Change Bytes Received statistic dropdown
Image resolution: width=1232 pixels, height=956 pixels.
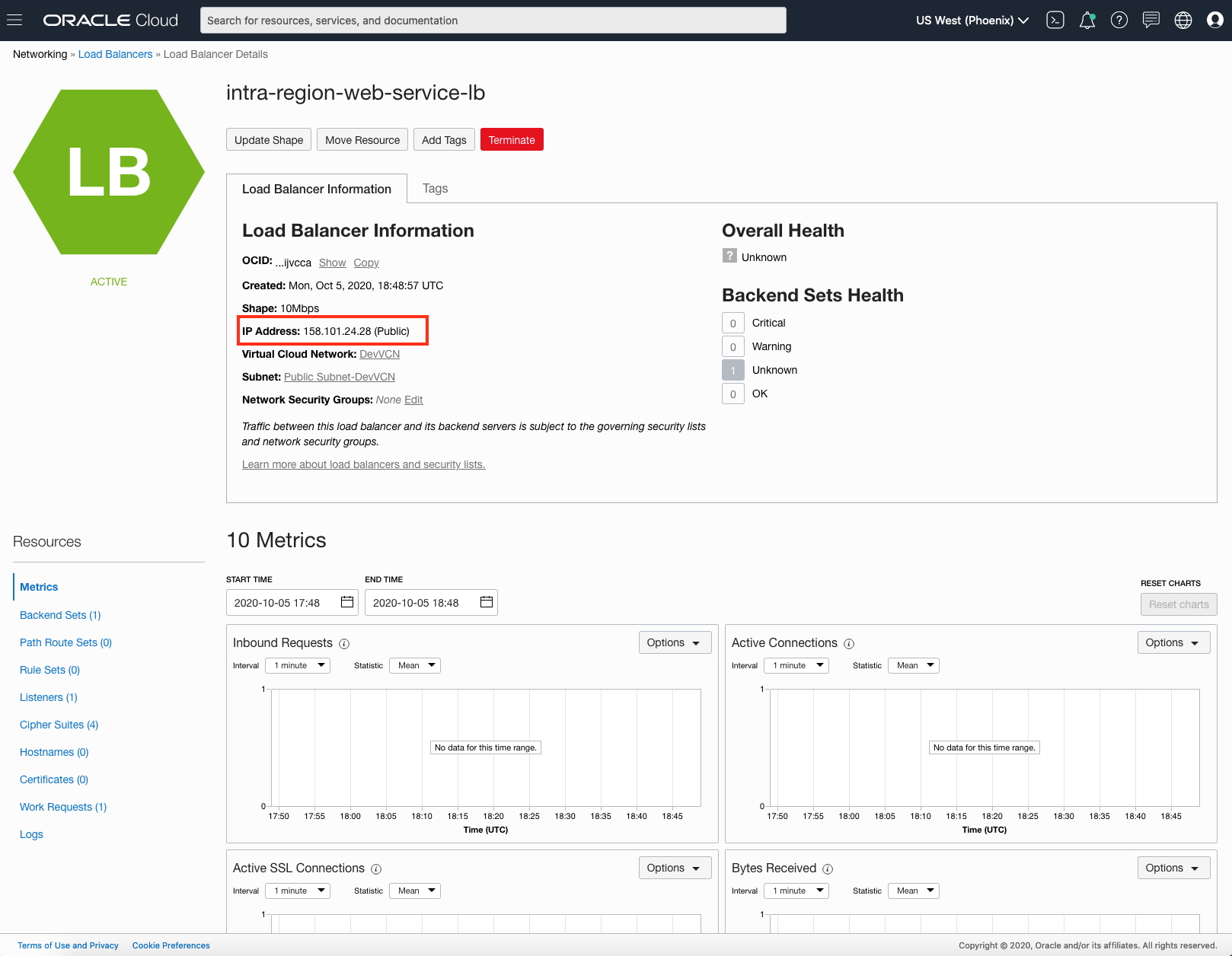(914, 891)
